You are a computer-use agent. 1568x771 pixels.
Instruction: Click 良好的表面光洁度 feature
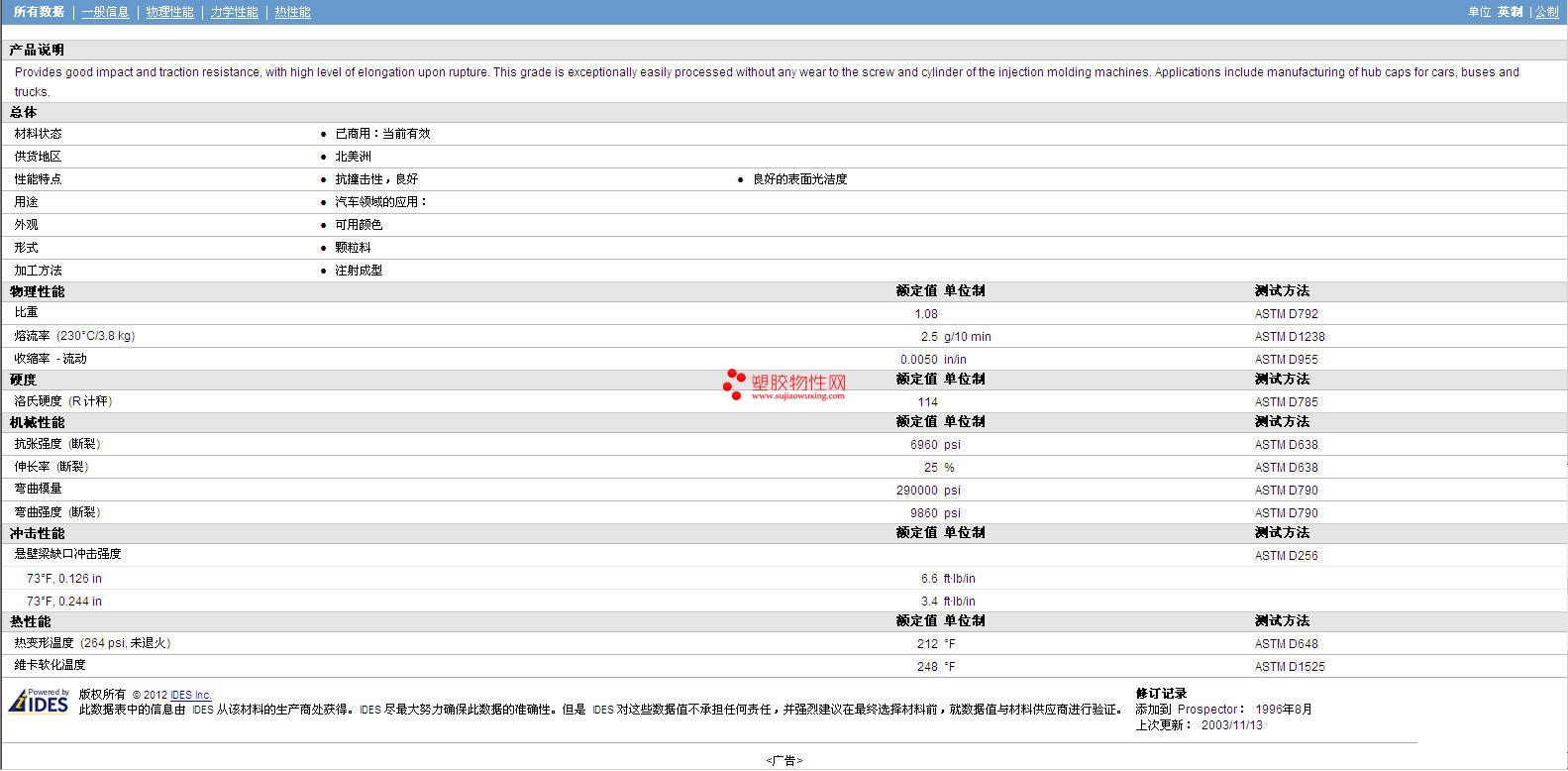coord(799,179)
